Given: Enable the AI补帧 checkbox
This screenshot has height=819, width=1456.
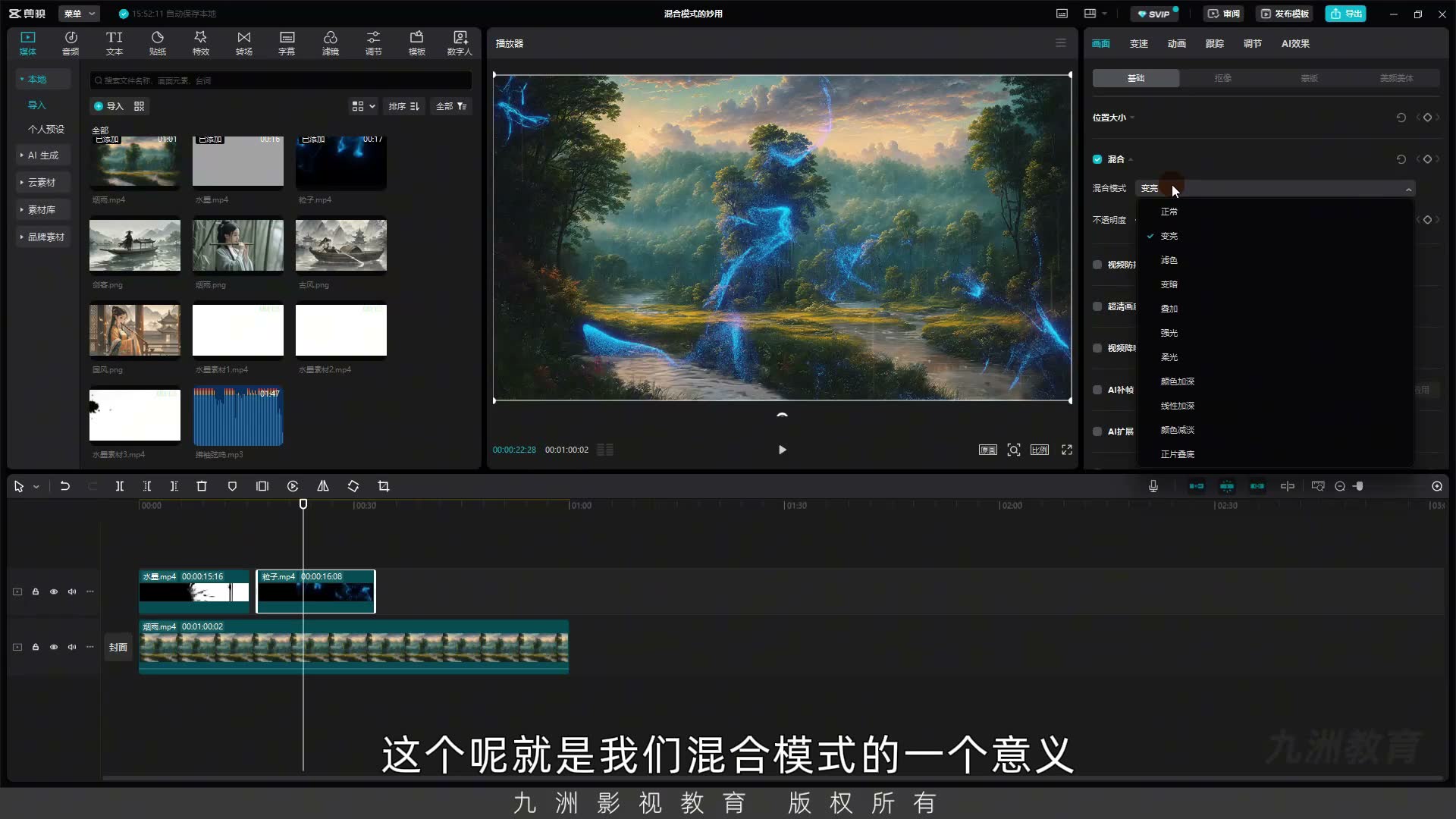Looking at the screenshot, I should click(x=1097, y=390).
